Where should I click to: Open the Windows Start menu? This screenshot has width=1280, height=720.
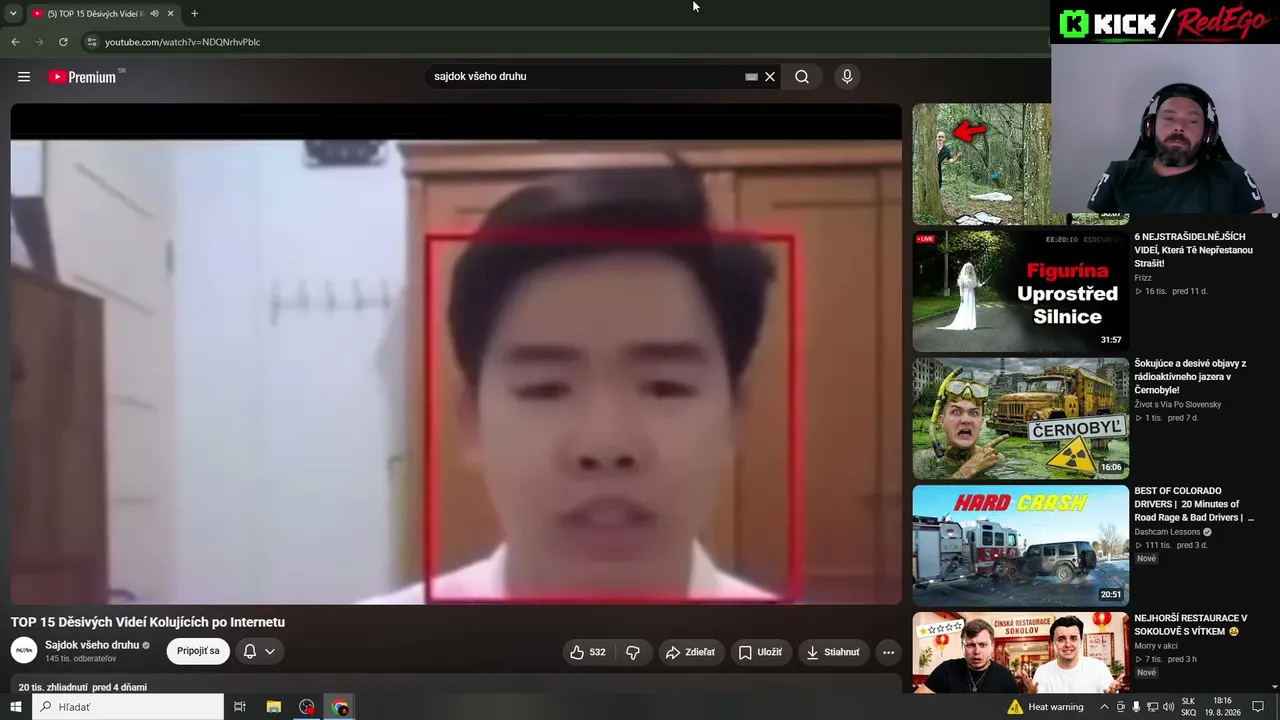15,707
